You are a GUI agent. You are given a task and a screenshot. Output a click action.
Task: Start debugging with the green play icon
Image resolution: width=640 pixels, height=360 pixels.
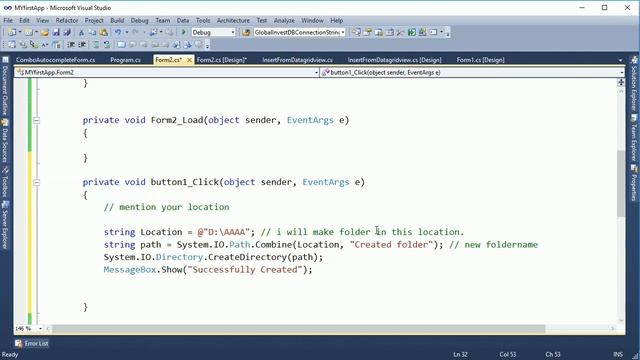(184, 32)
